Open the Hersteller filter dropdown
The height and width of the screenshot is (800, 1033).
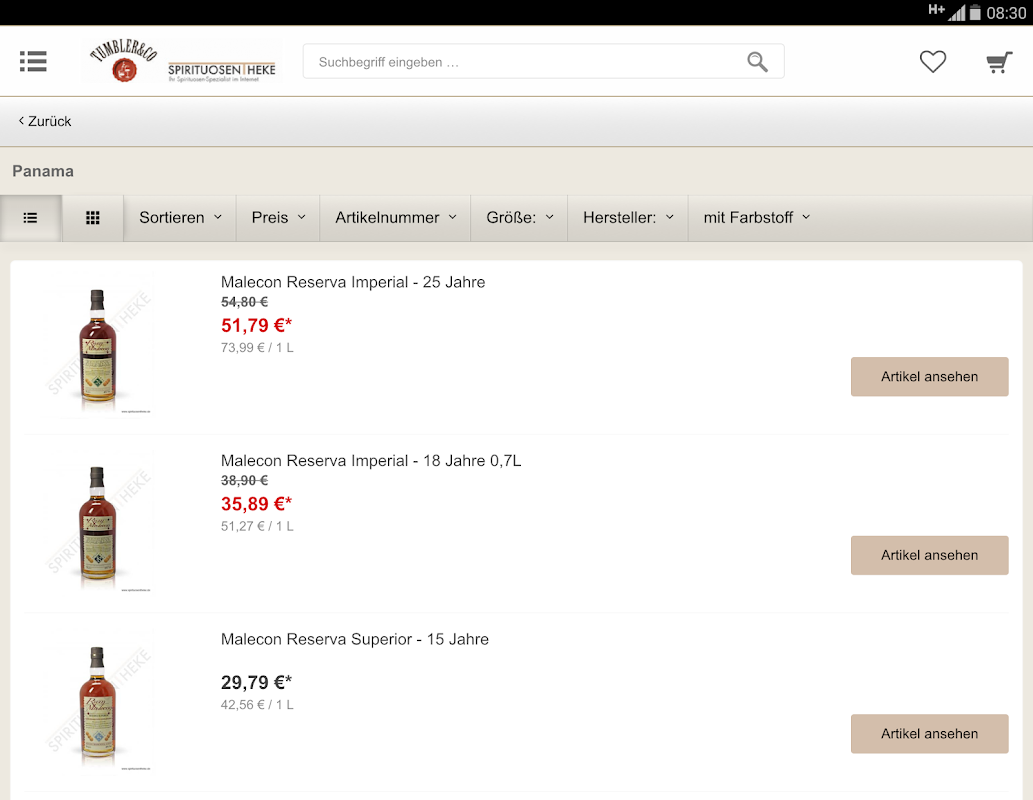point(628,218)
